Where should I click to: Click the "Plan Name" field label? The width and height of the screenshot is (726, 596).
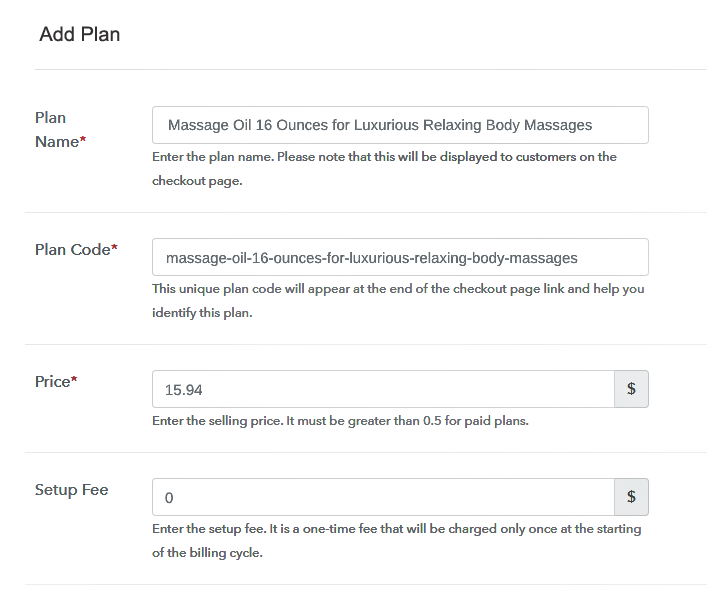point(57,130)
